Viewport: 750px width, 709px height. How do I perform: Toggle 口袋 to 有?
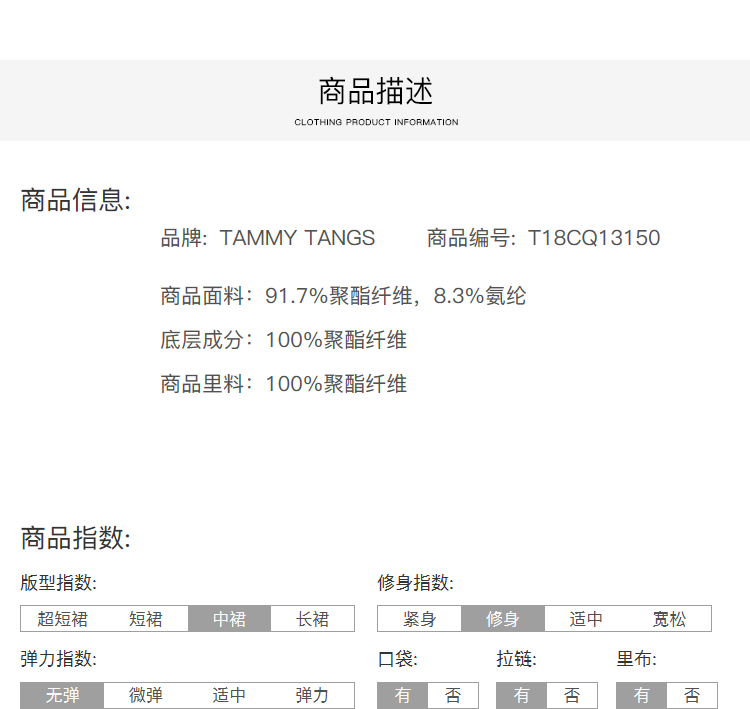(x=403, y=695)
